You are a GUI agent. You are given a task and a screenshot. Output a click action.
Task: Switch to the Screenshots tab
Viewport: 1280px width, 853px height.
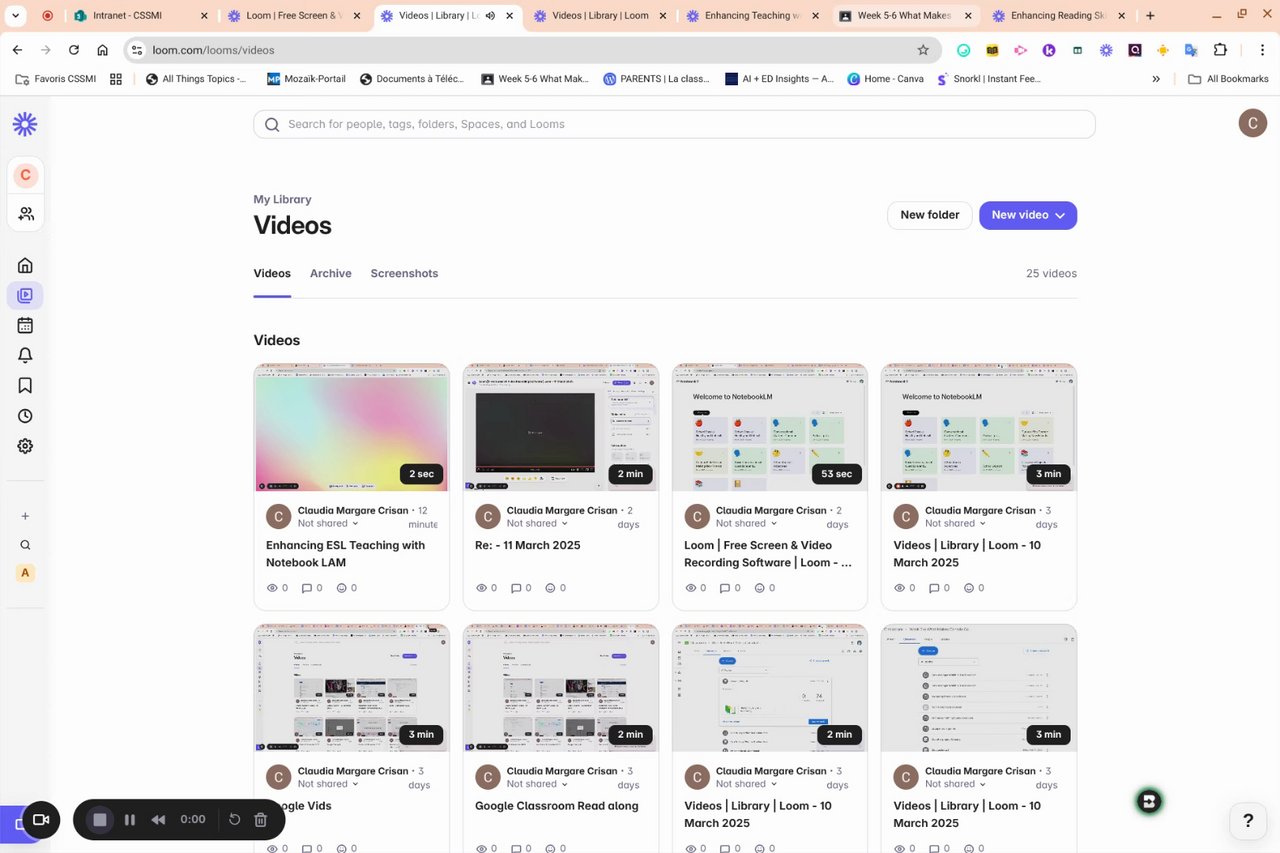pos(404,273)
